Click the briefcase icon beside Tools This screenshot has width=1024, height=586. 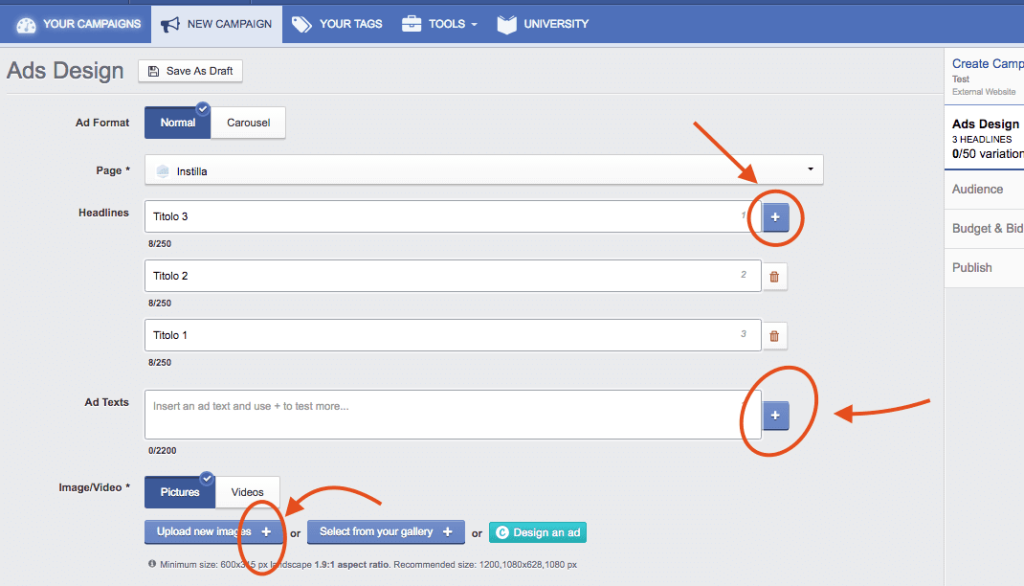tap(411, 24)
